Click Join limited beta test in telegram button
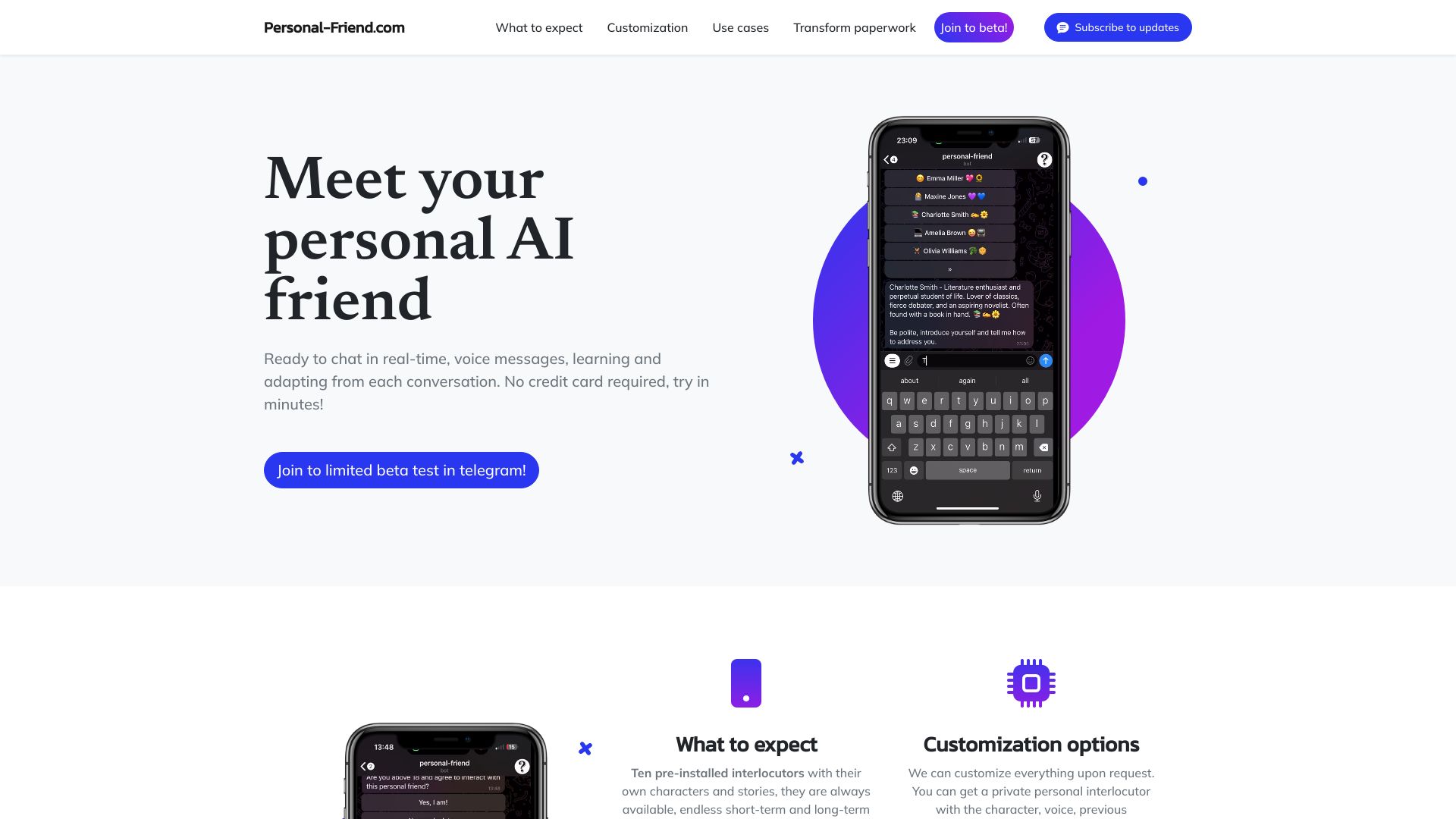 (401, 470)
